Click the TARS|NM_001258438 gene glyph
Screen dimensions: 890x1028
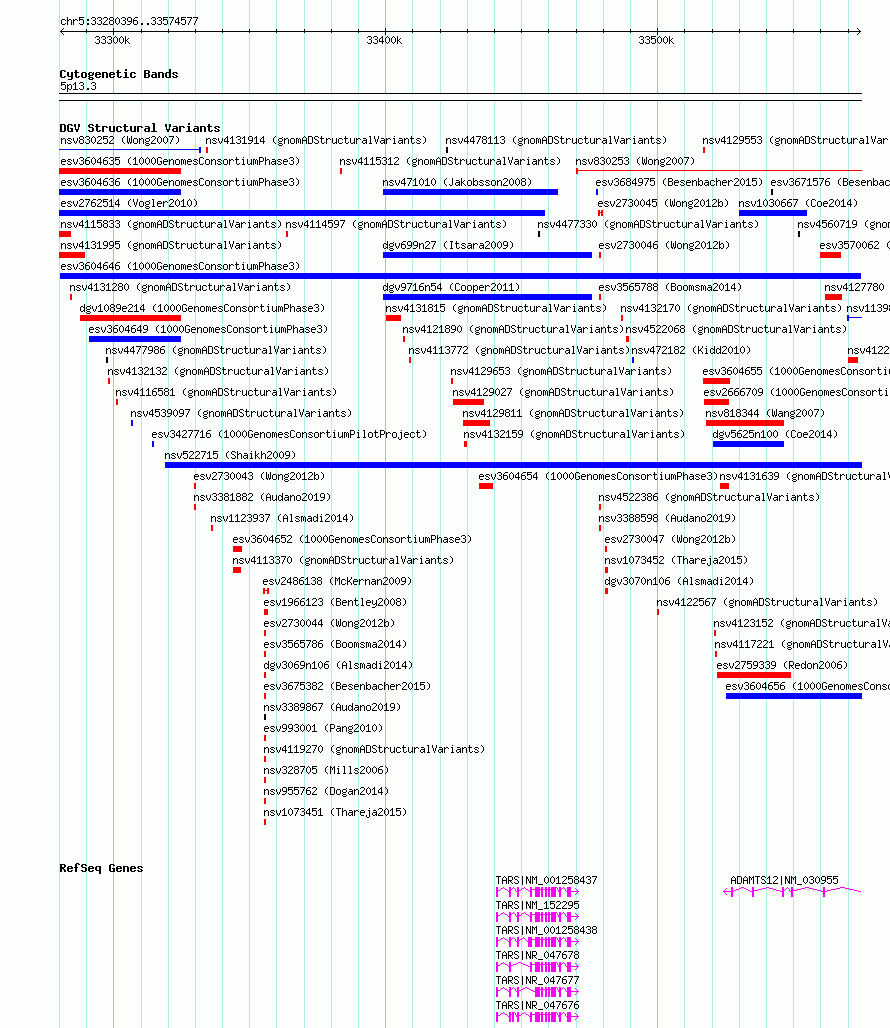pyautogui.click(x=537, y=942)
